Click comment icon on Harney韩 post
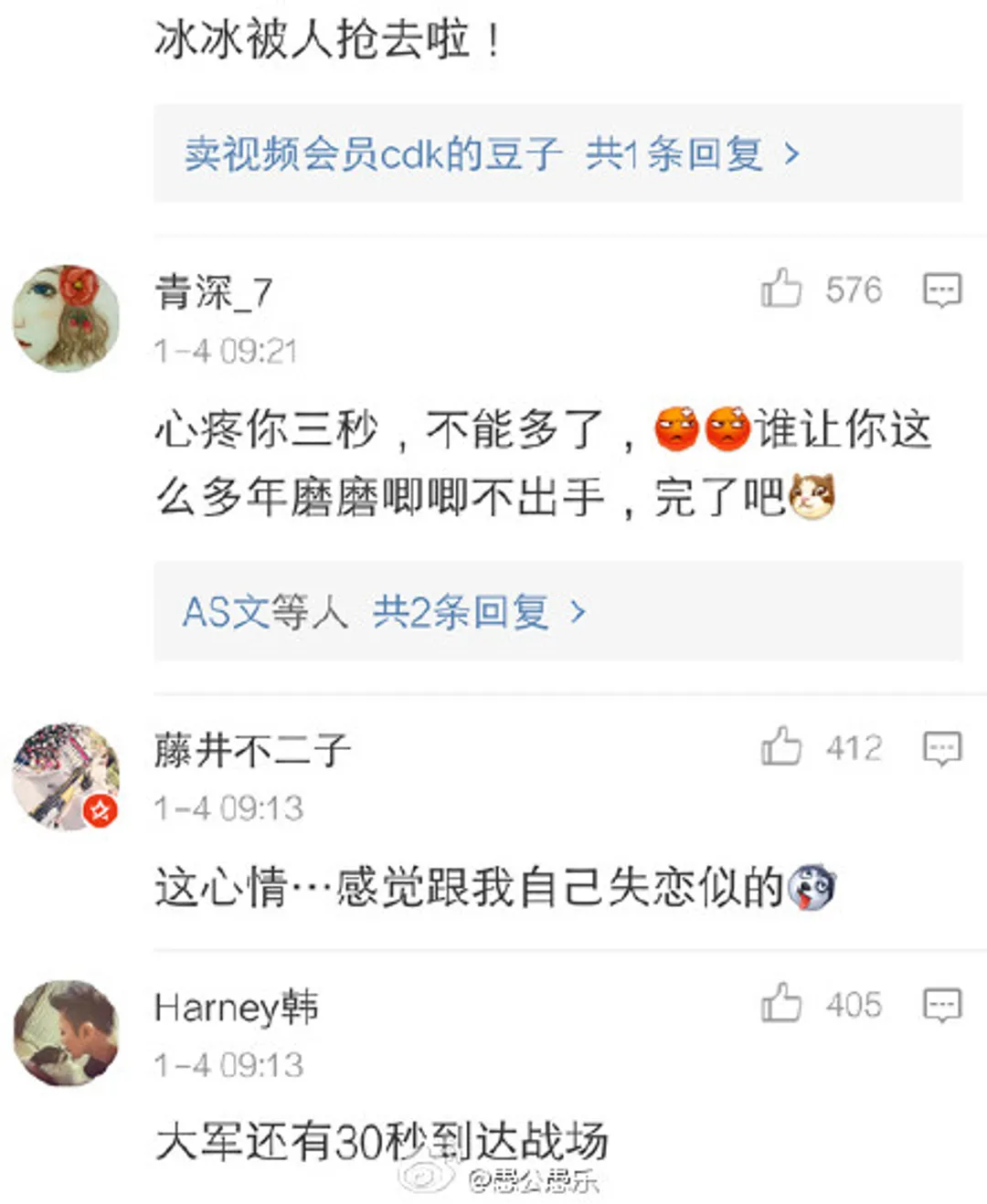 coord(941,1005)
